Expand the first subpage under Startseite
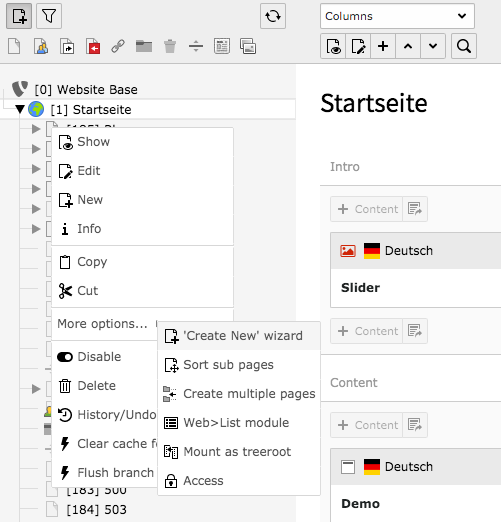This screenshot has width=501, height=522. click(36, 129)
